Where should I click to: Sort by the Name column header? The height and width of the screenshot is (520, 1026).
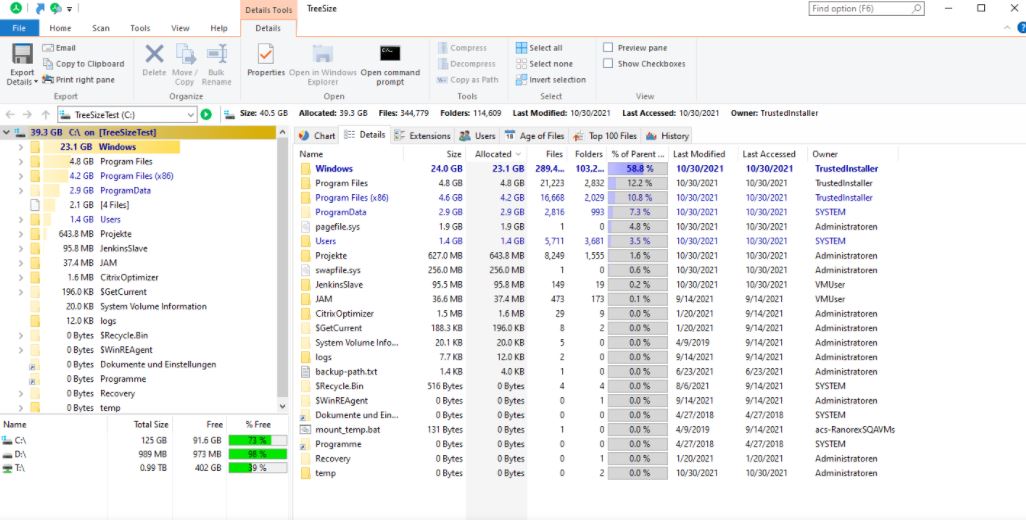(x=349, y=154)
